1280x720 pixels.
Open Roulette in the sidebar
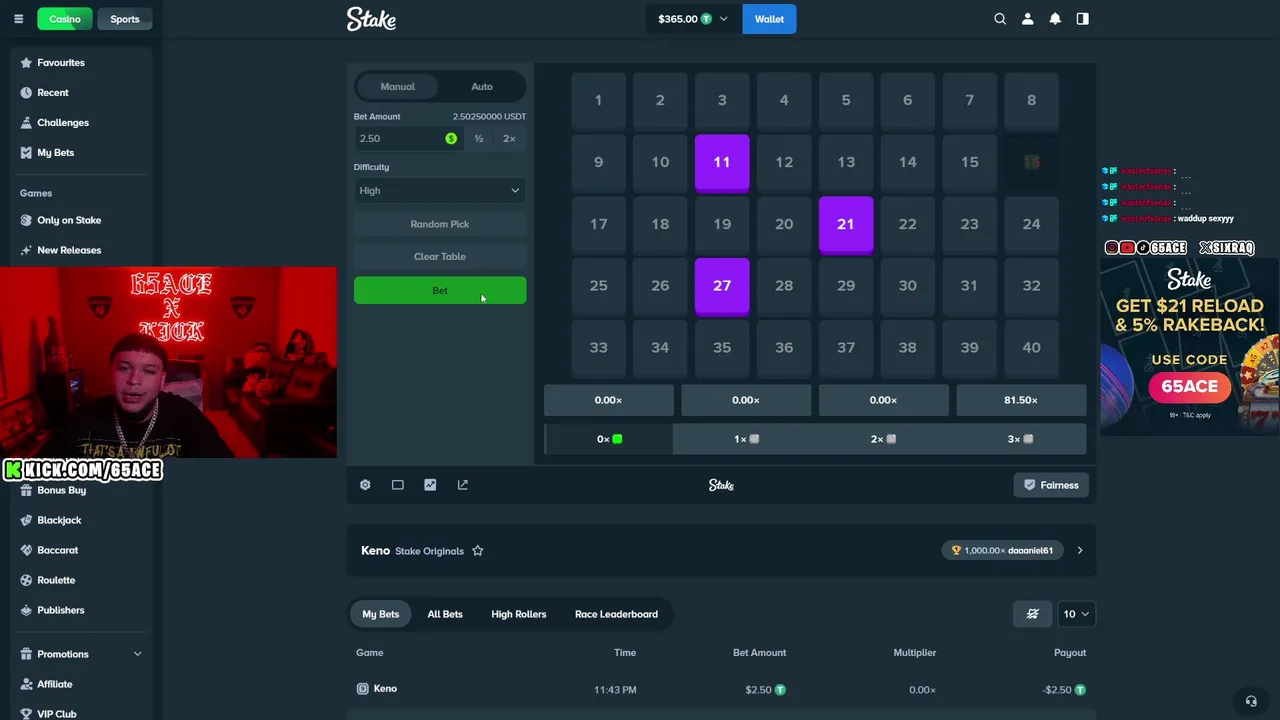click(56, 580)
